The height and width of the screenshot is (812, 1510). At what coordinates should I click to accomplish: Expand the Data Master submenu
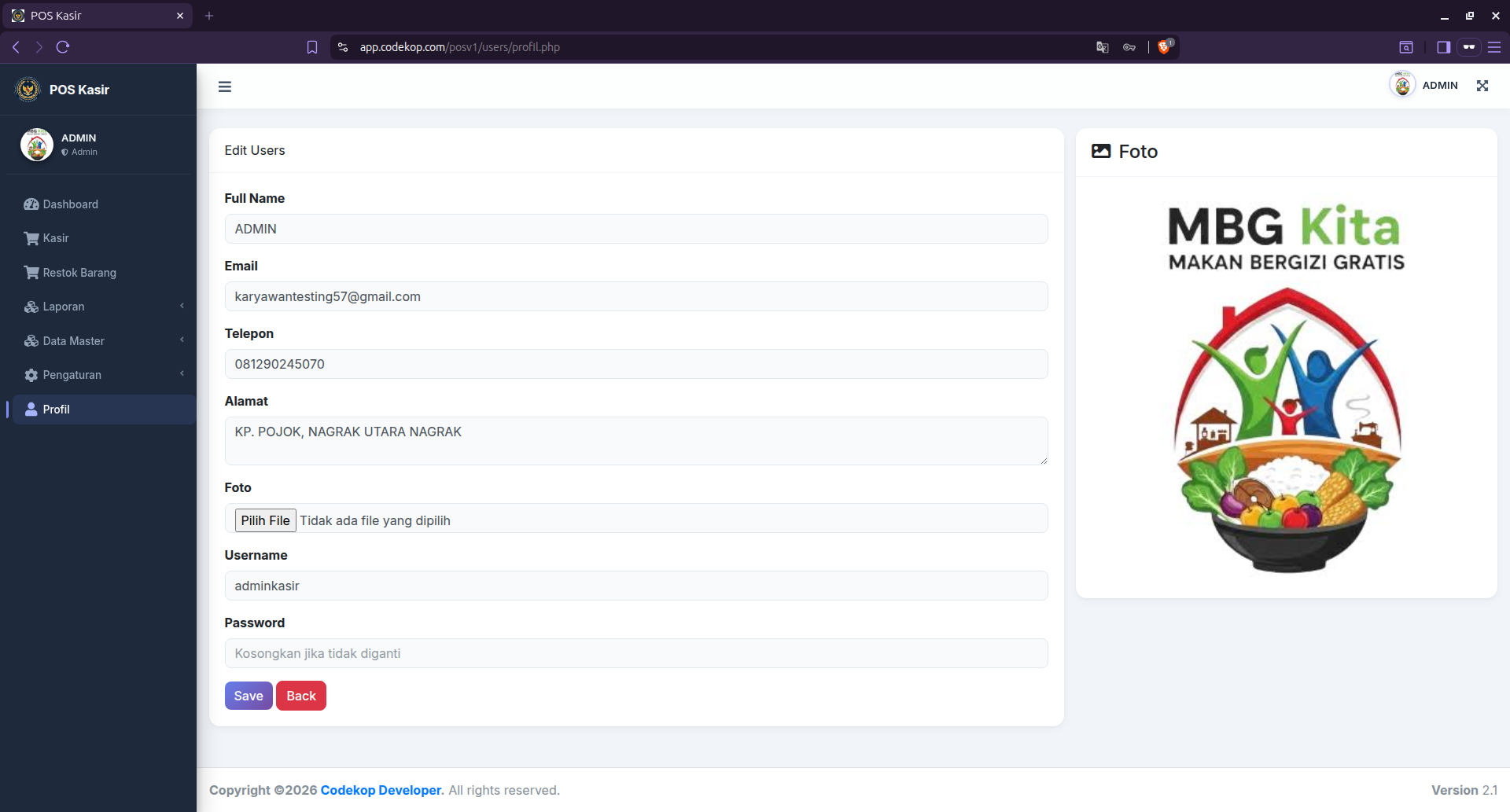pos(104,341)
